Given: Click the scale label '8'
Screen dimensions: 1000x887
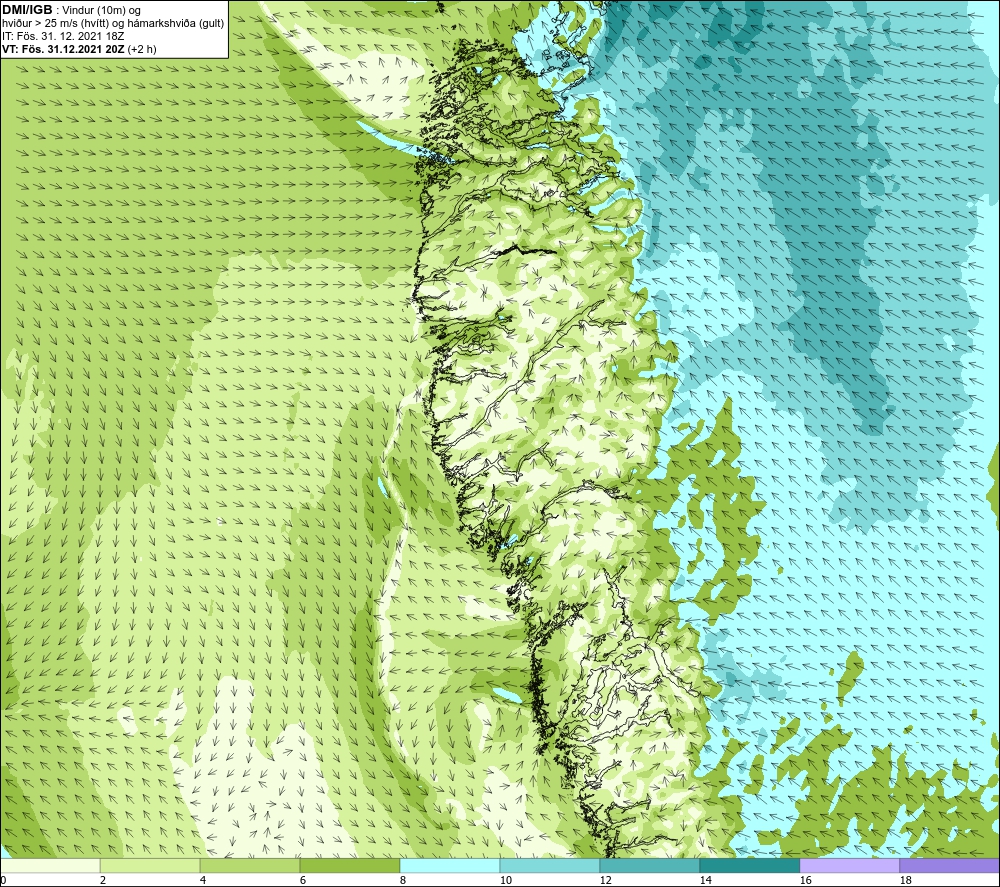Looking at the screenshot, I should pos(403,880).
